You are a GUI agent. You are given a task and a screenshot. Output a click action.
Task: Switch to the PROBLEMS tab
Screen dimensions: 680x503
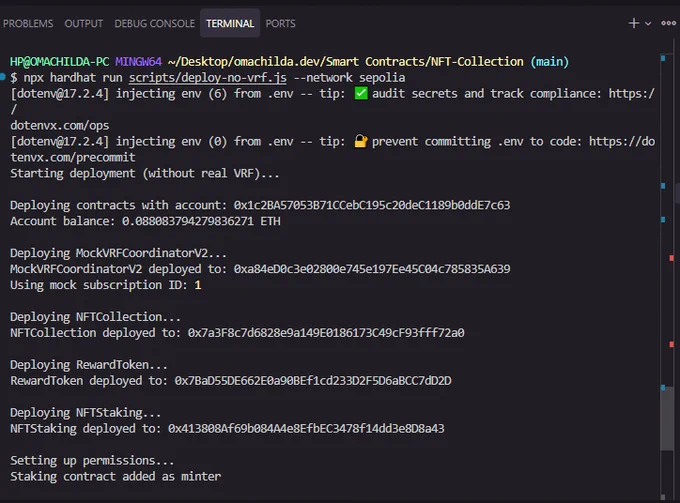[28, 23]
